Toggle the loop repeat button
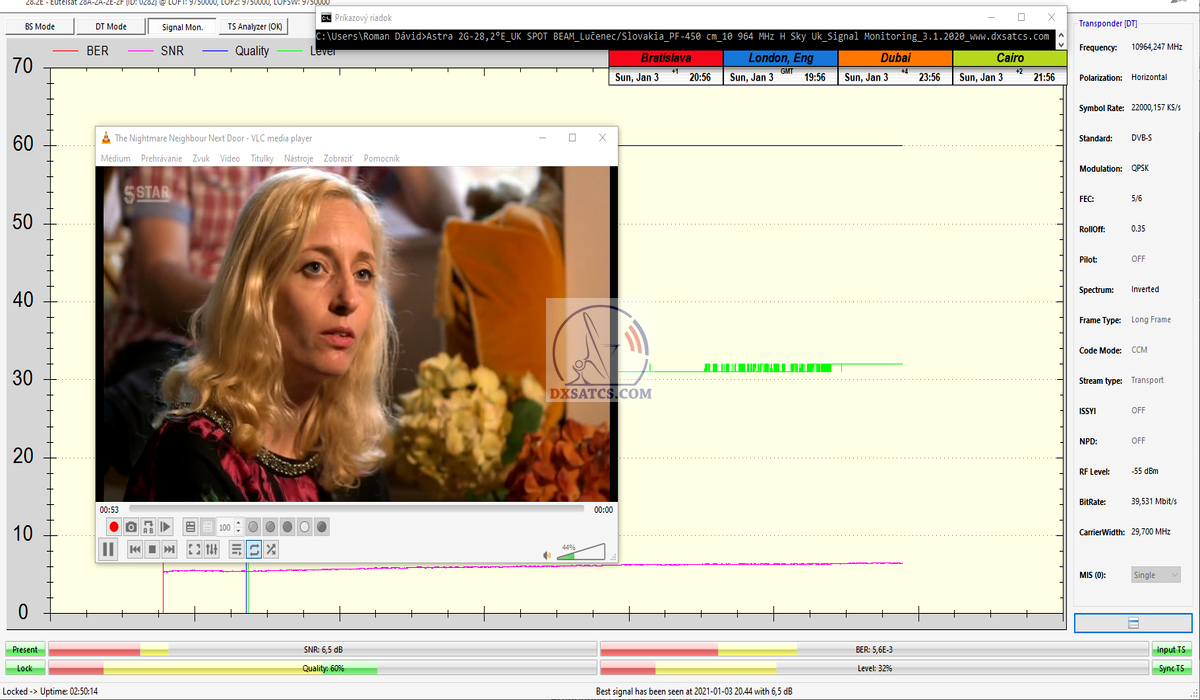Screen dimensions: 1200x700 click(254, 549)
